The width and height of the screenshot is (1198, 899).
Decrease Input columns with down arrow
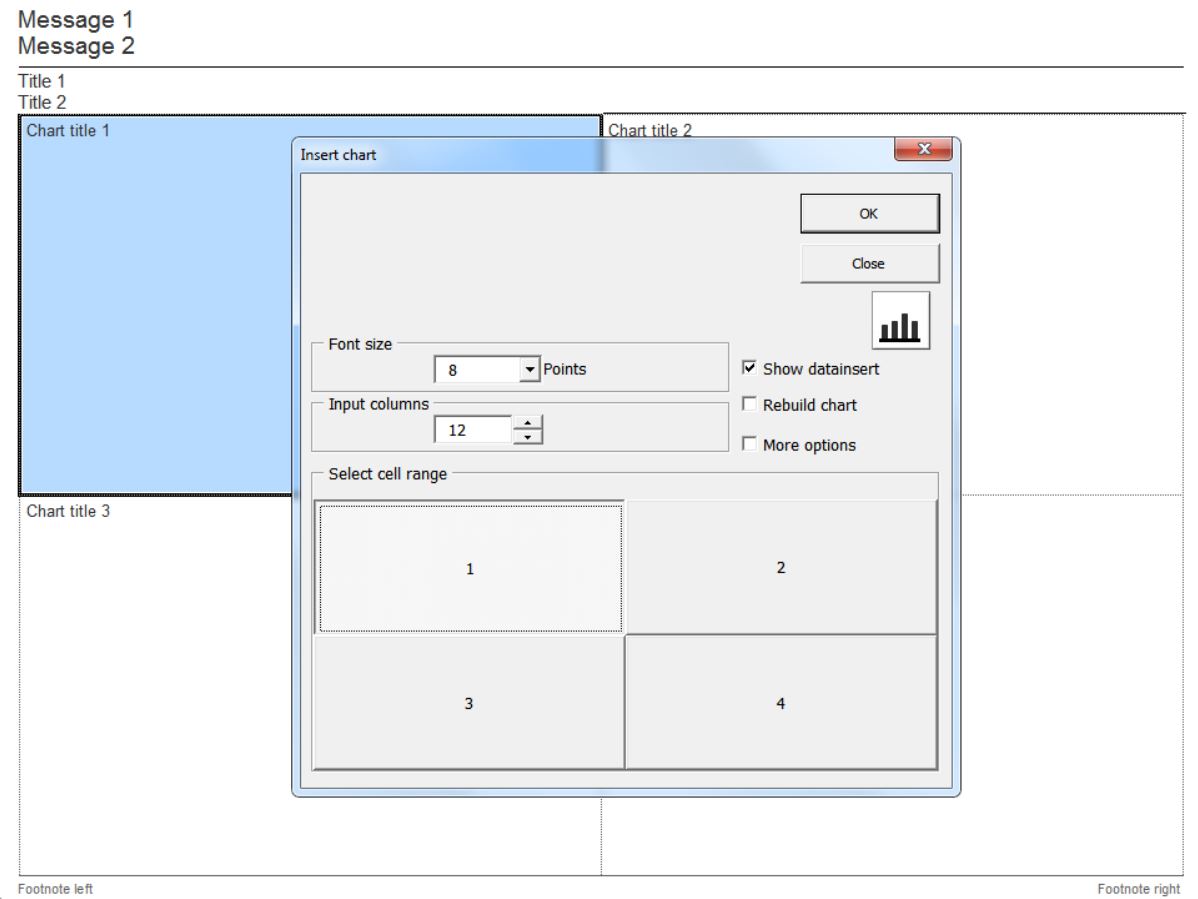(x=527, y=437)
